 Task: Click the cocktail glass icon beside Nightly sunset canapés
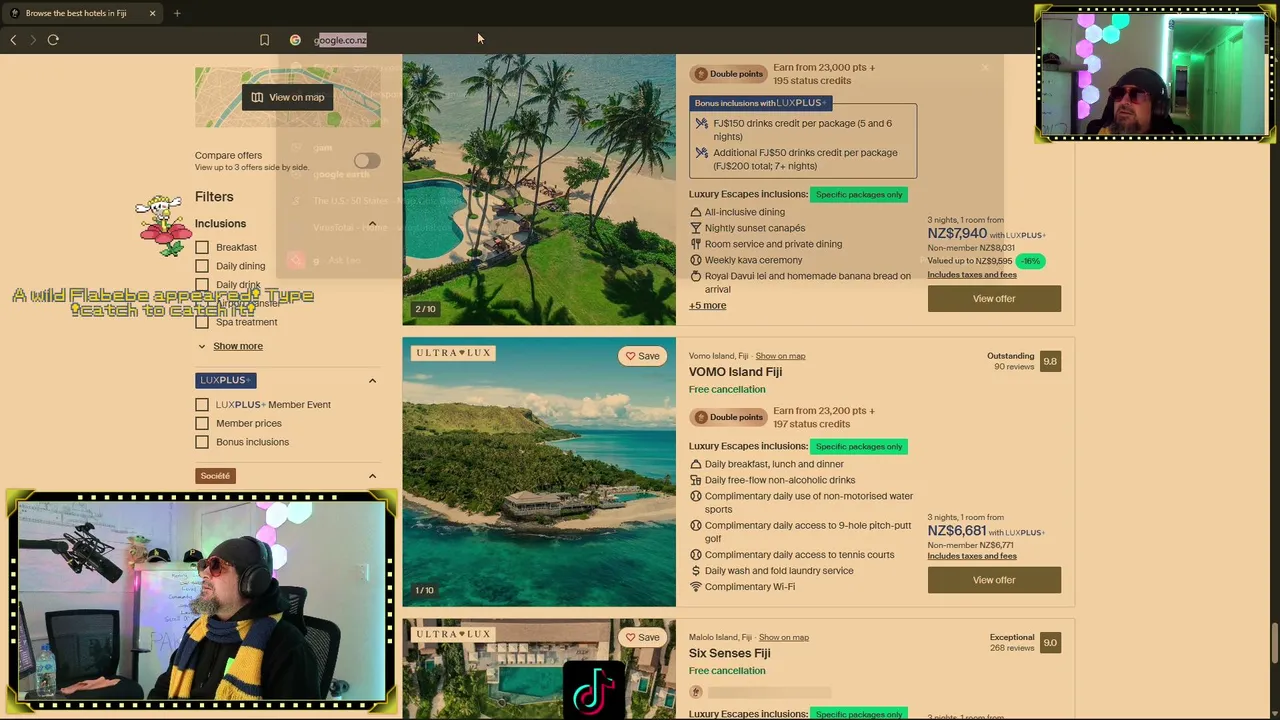tap(696, 228)
